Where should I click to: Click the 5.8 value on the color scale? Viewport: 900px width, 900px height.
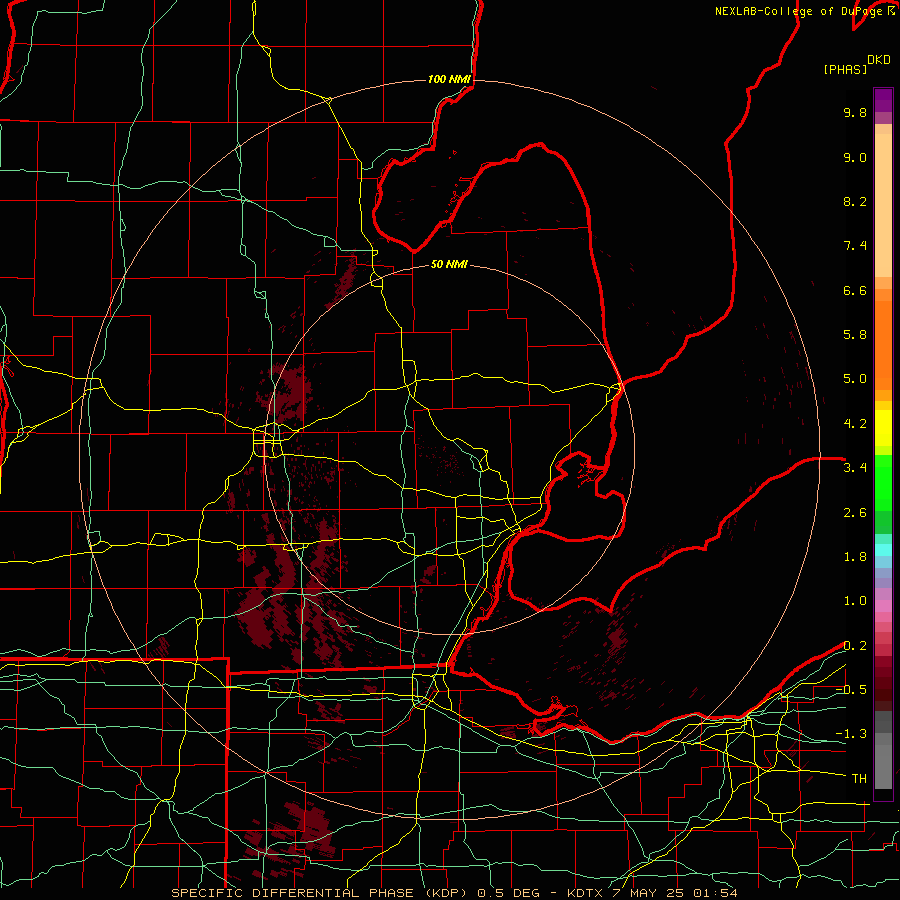click(855, 335)
